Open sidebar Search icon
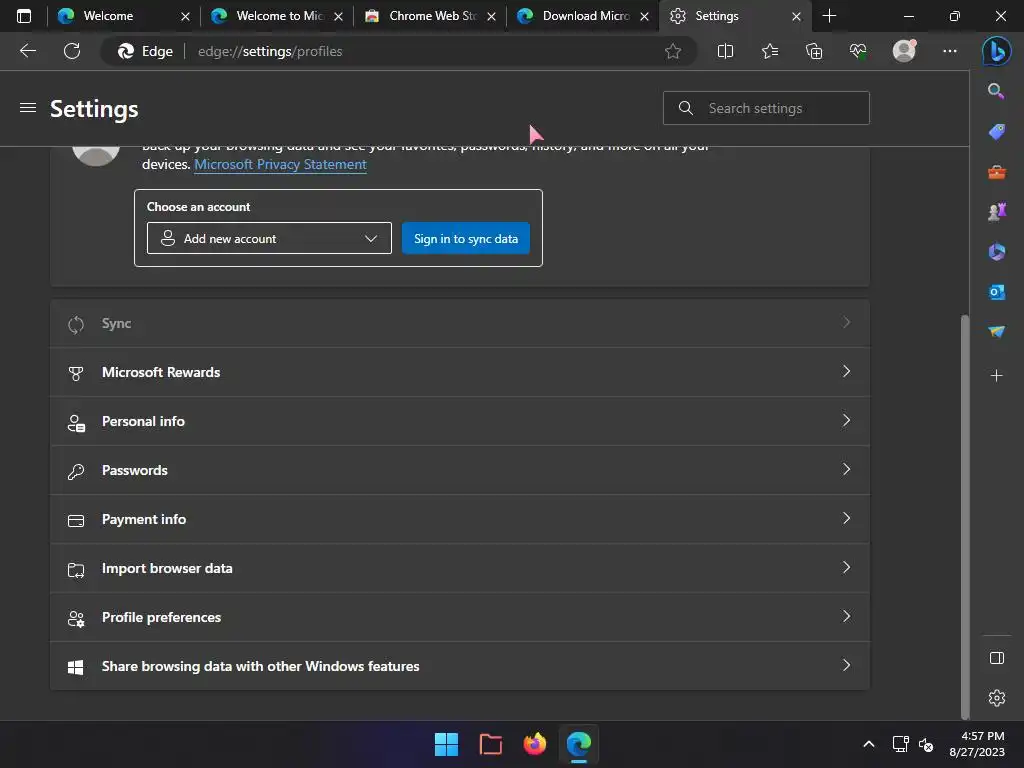This screenshot has height=768, width=1024. tap(996, 91)
